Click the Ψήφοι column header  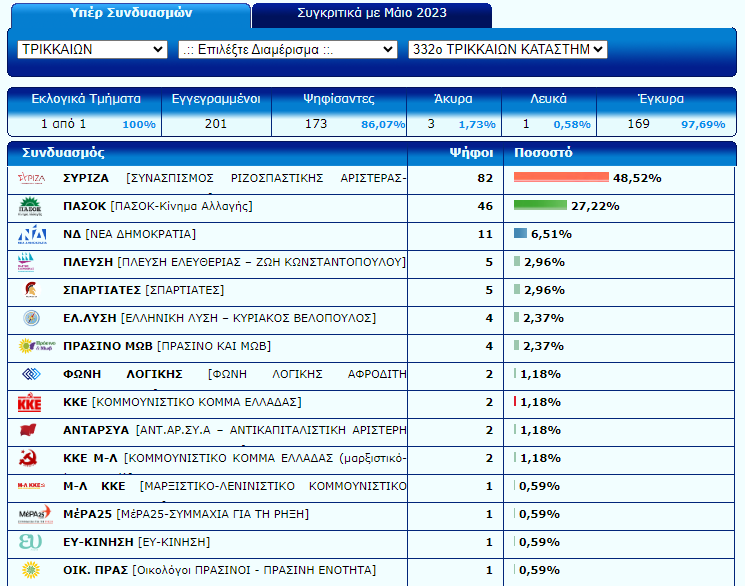point(471,153)
